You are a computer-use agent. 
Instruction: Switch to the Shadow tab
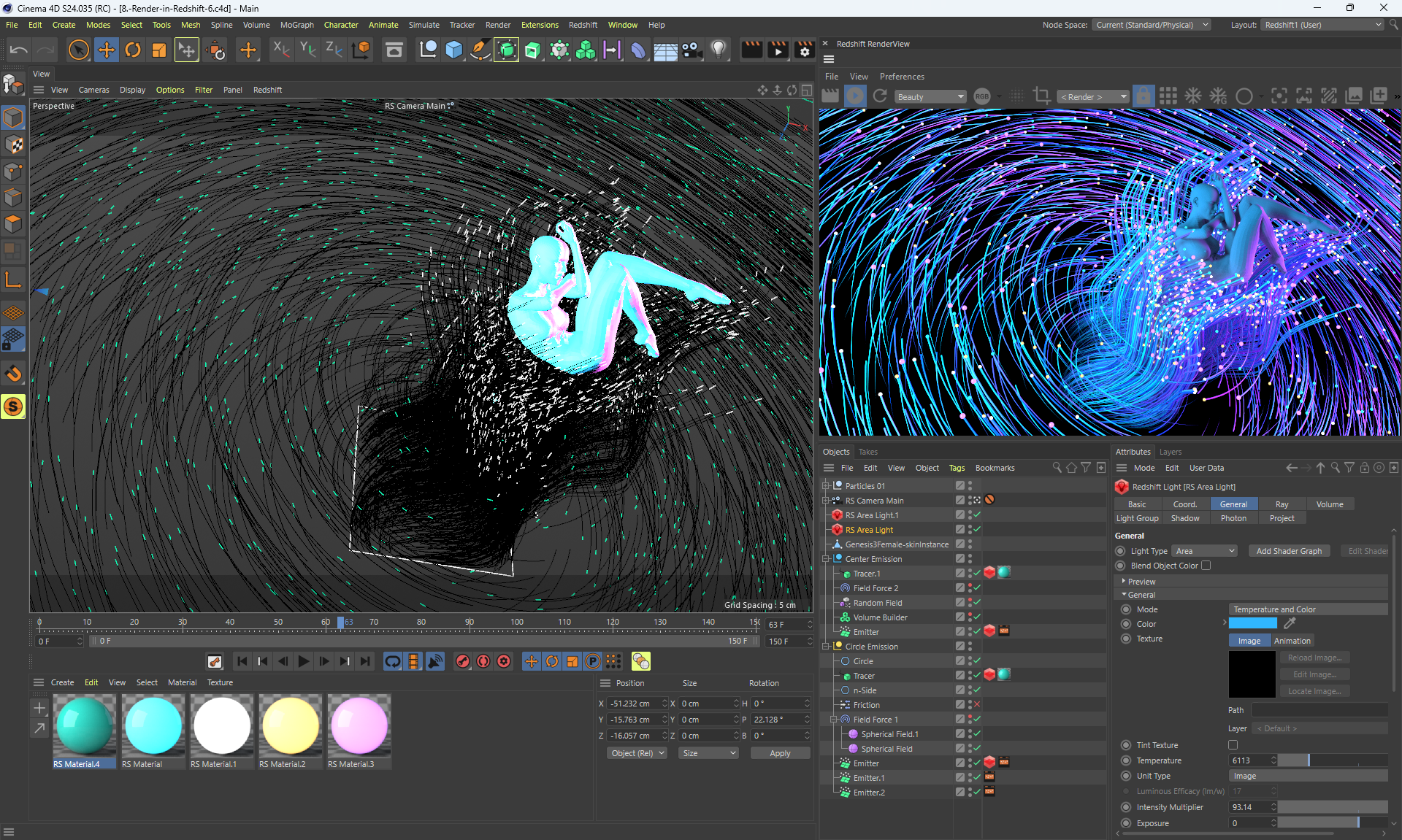(x=1184, y=518)
